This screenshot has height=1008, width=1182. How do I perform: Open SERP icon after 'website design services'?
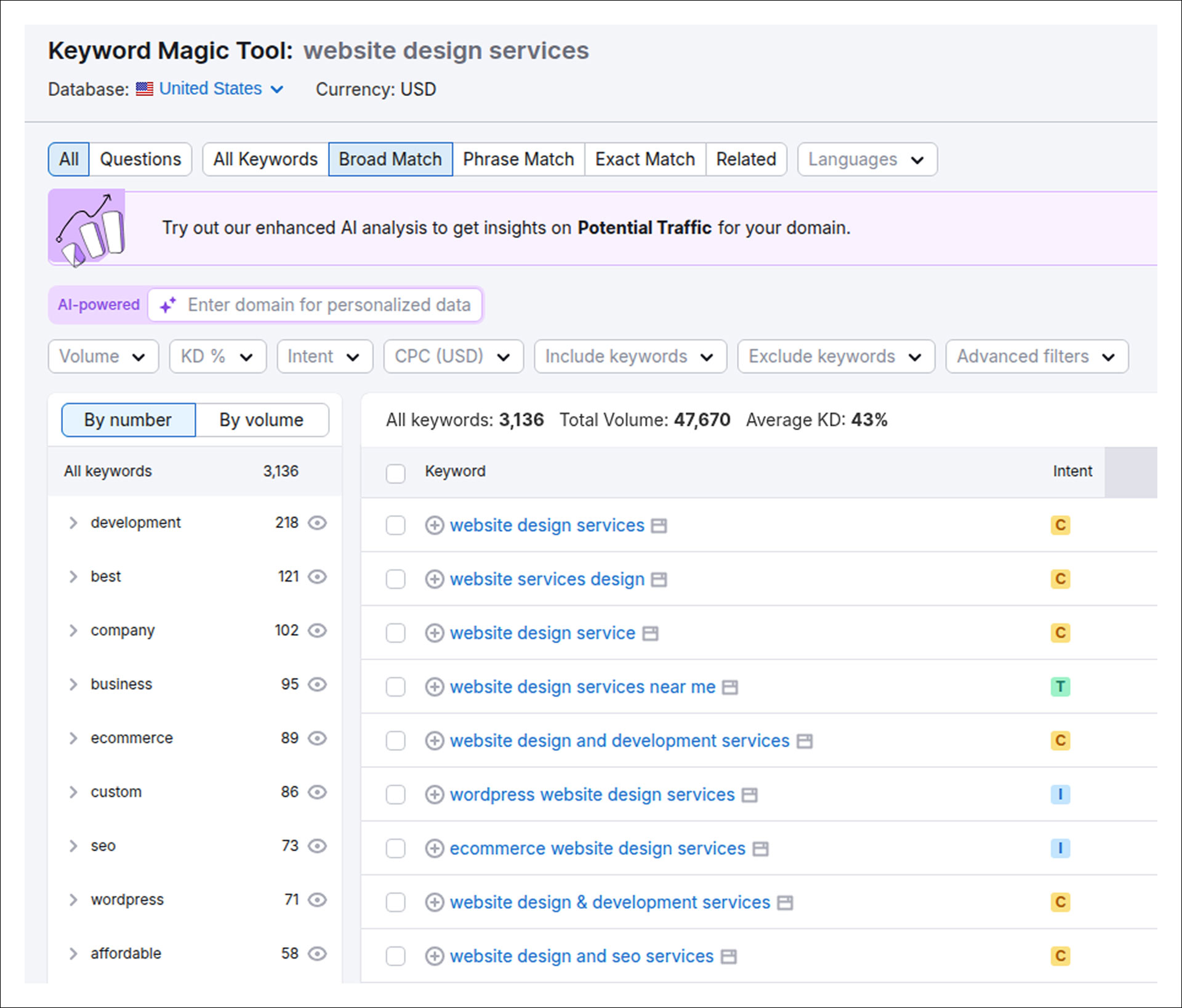click(659, 526)
